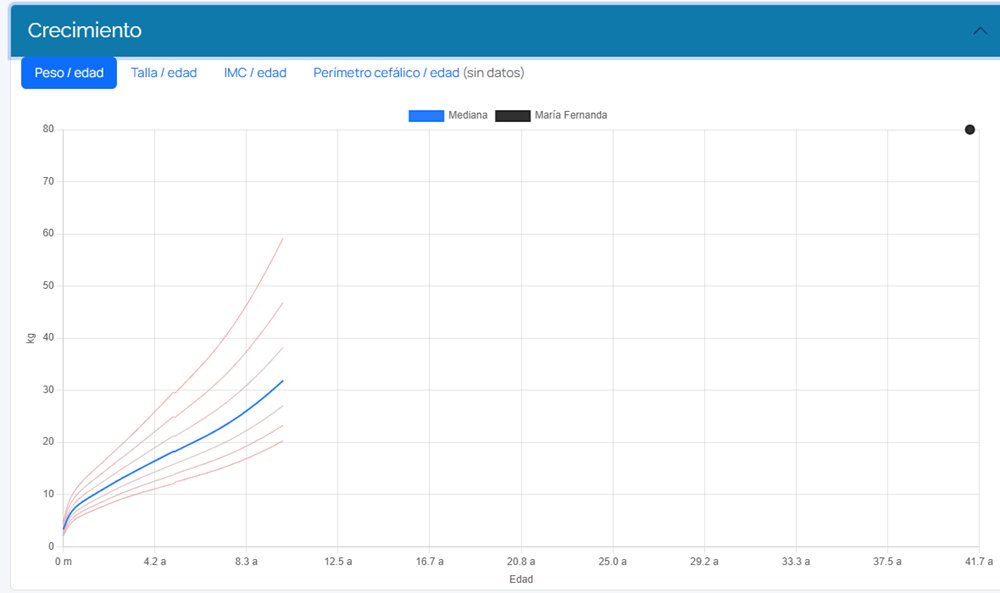
Task: Click the blue median curve end
Action: point(282,381)
